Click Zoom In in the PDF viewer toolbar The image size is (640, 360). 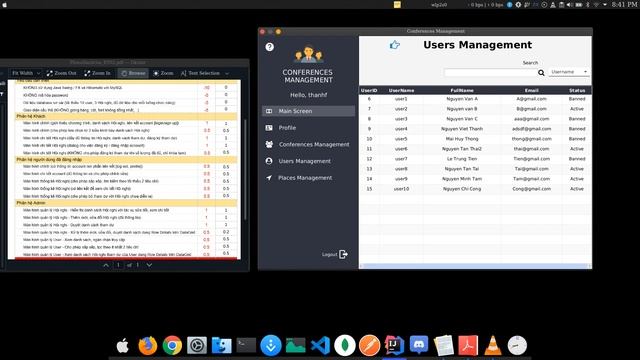[x=98, y=73]
